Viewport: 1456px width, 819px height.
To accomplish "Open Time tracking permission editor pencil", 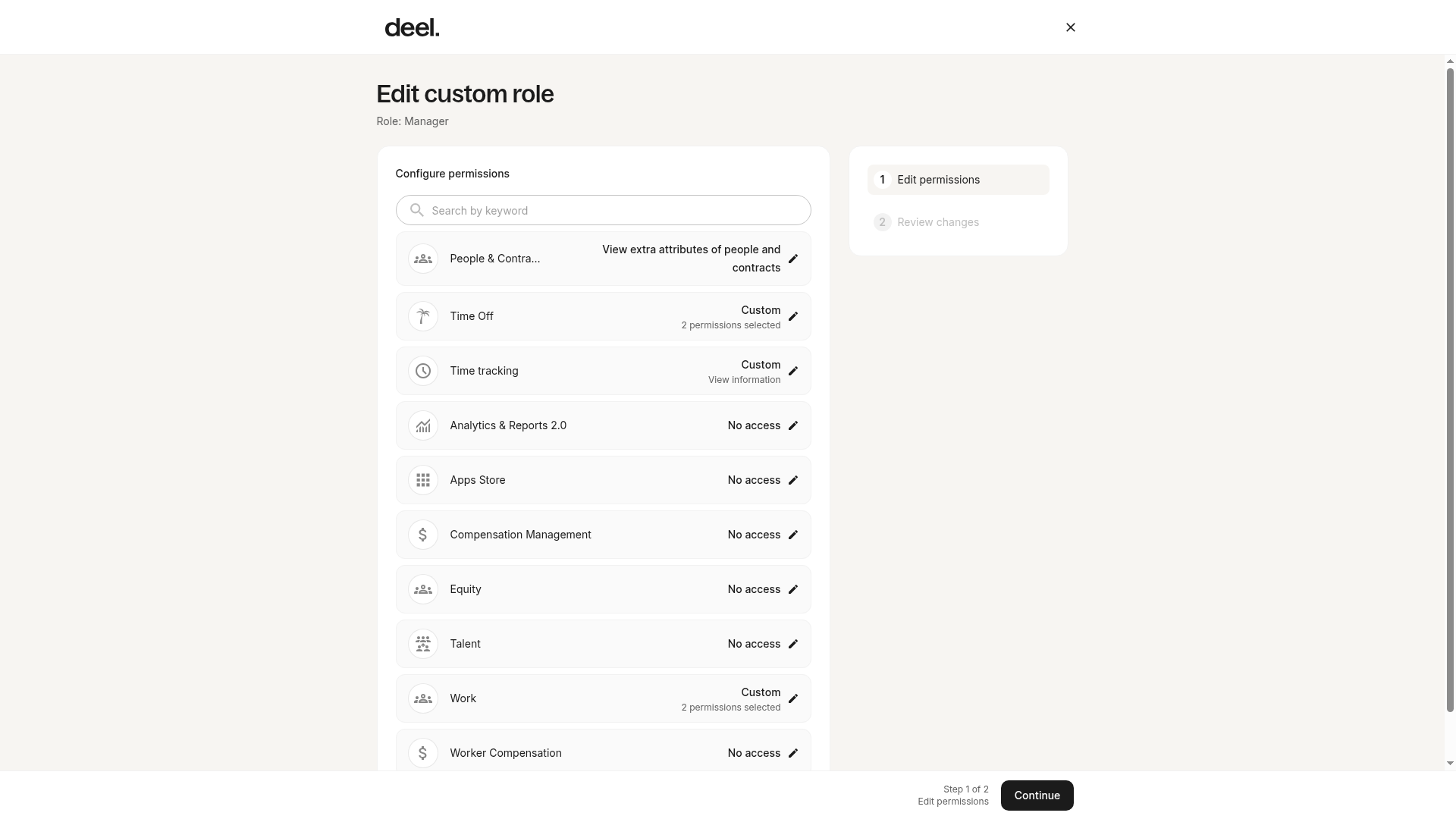I will point(793,371).
